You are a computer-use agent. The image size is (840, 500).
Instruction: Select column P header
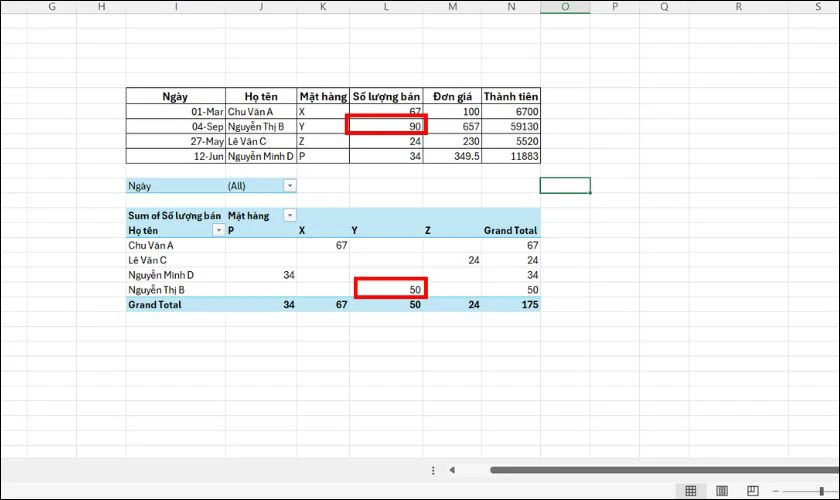614,7
